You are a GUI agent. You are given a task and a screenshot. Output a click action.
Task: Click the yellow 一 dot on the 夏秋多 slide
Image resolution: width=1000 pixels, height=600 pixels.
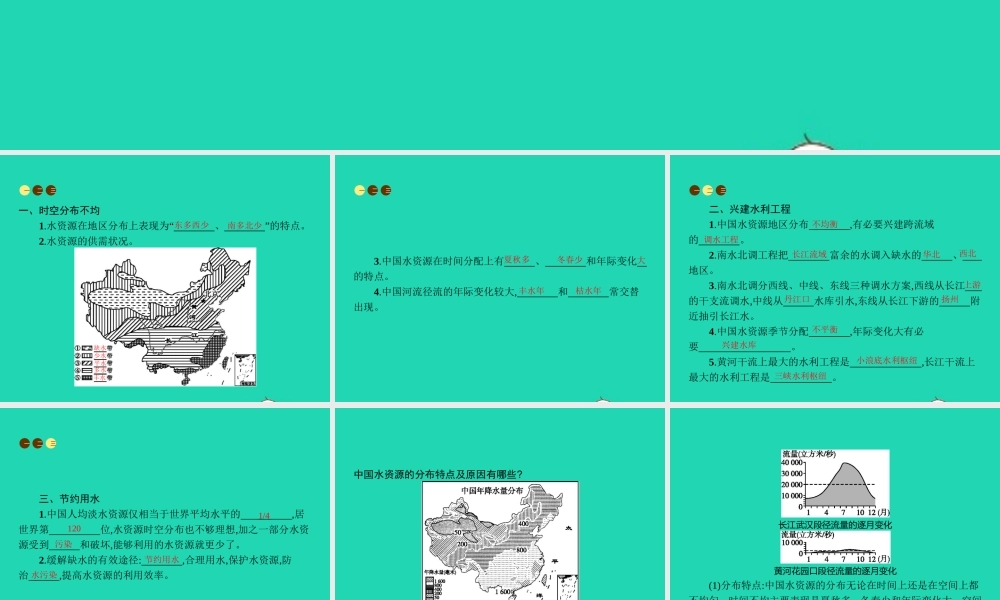tap(360, 190)
